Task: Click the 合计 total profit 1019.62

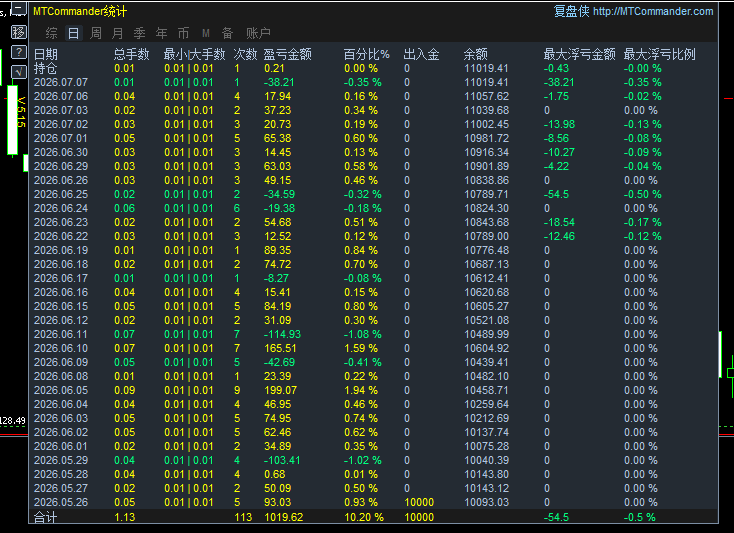Action: (x=284, y=518)
